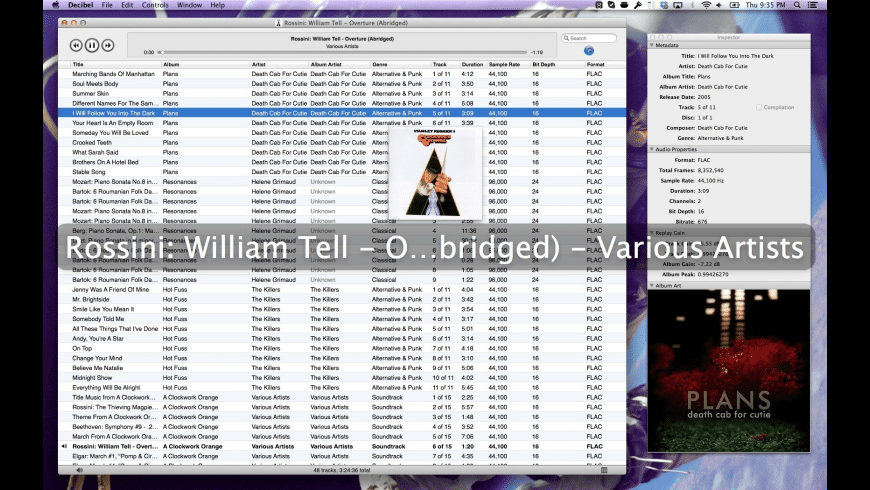Image resolution: width=870 pixels, height=490 pixels.
Task: Open the Apple menu
Action: [x=55, y=5]
